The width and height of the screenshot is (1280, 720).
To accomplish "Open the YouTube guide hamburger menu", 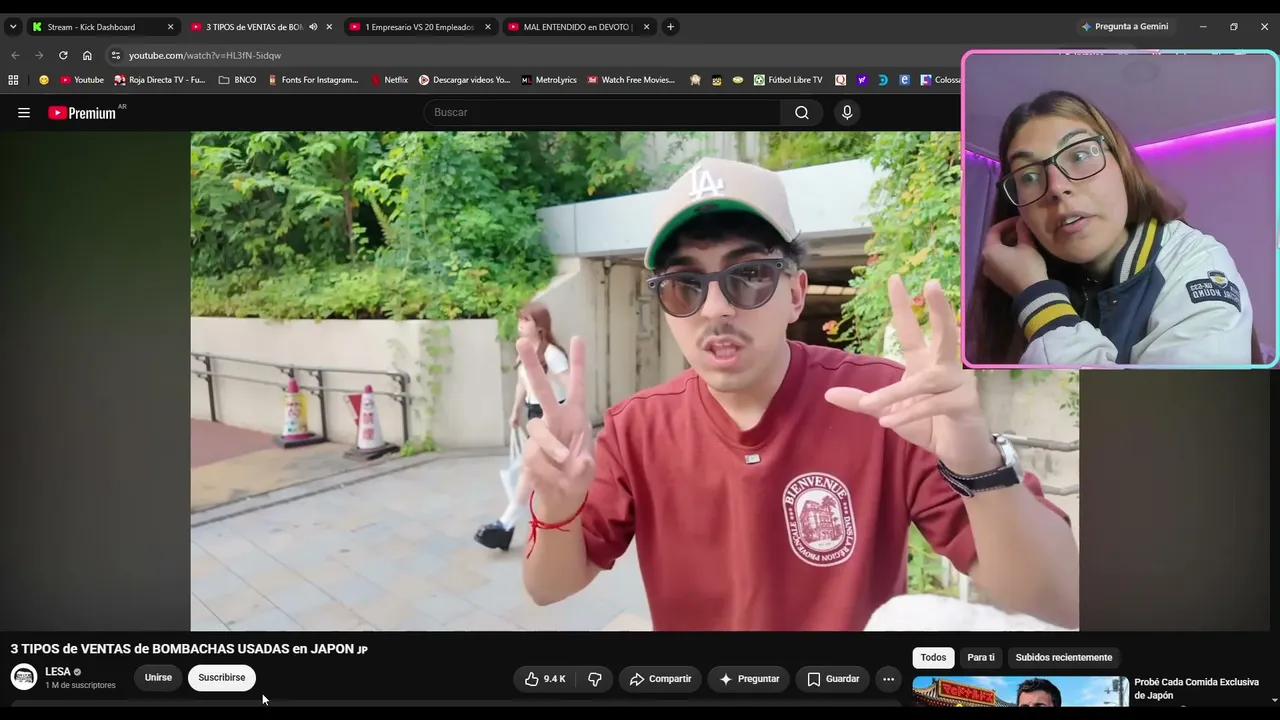I will (24, 113).
